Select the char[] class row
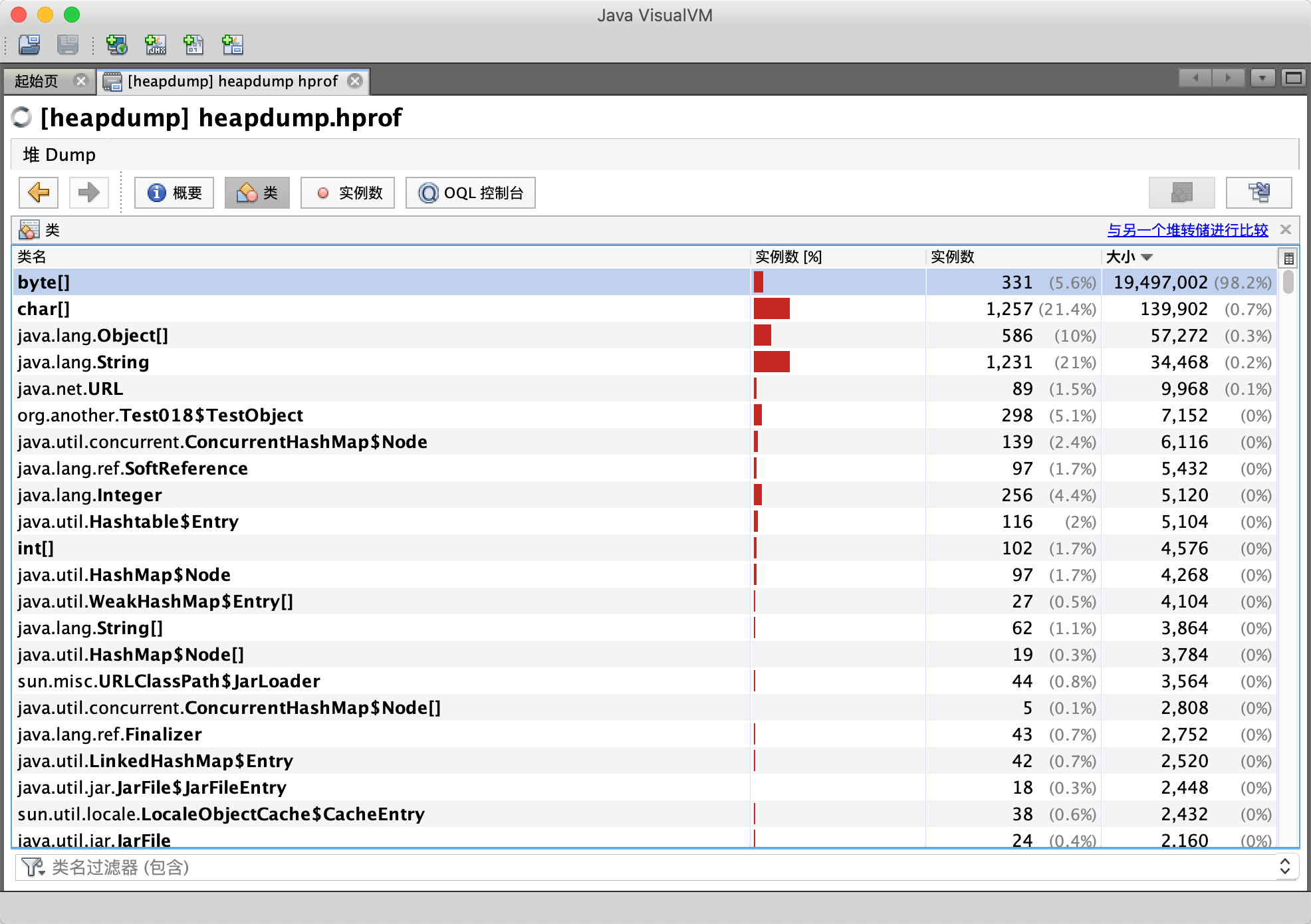Screen dimensions: 1311x924 coord(645,308)
